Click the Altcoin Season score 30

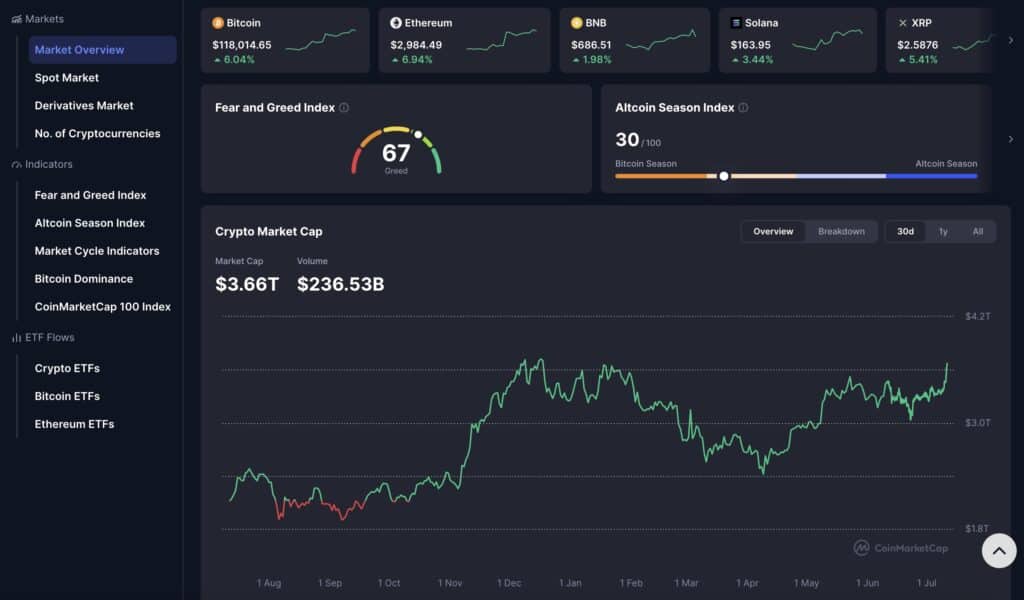coord(627,140)
